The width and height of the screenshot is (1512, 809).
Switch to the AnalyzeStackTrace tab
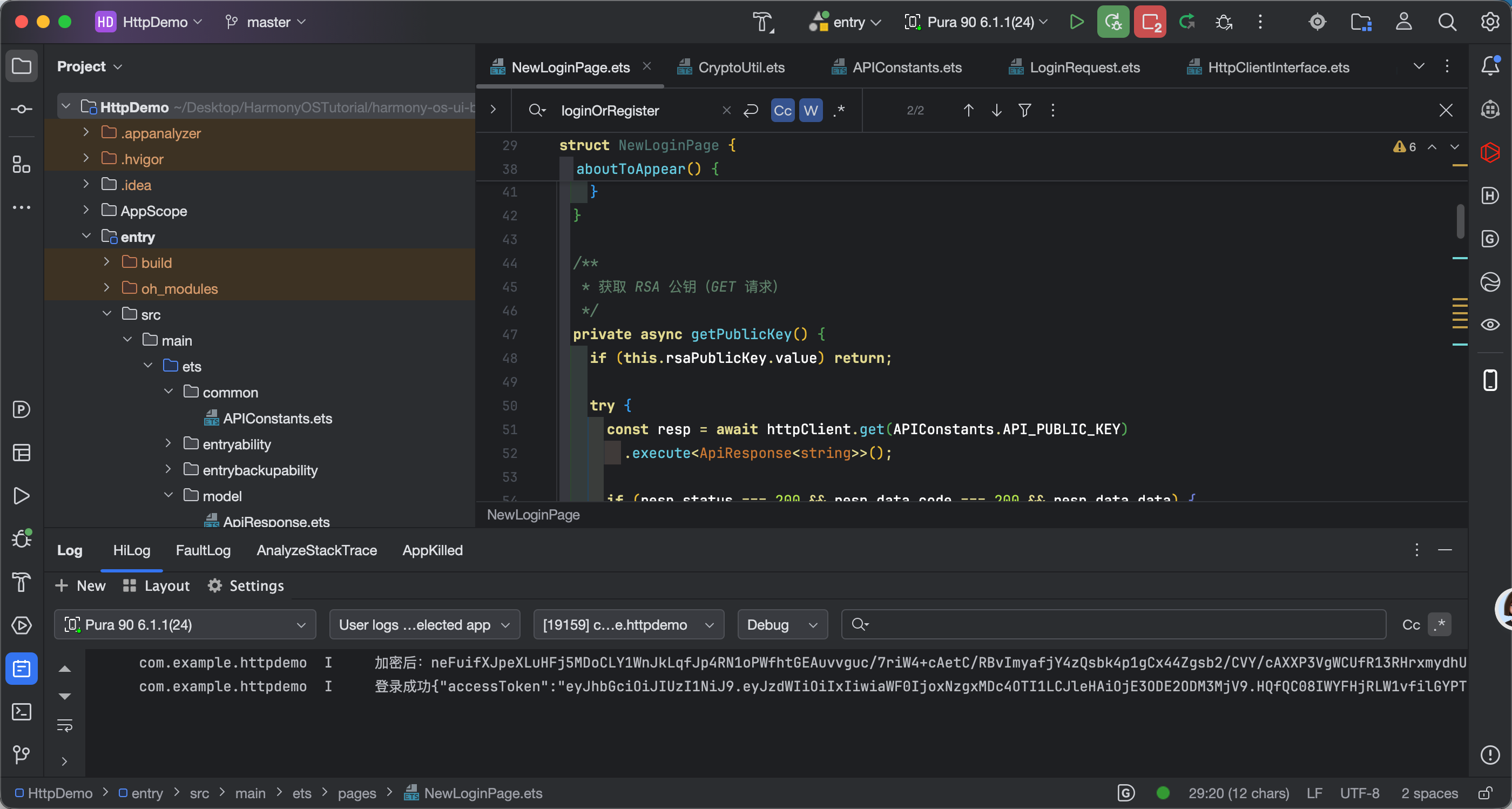coord(316,550)
